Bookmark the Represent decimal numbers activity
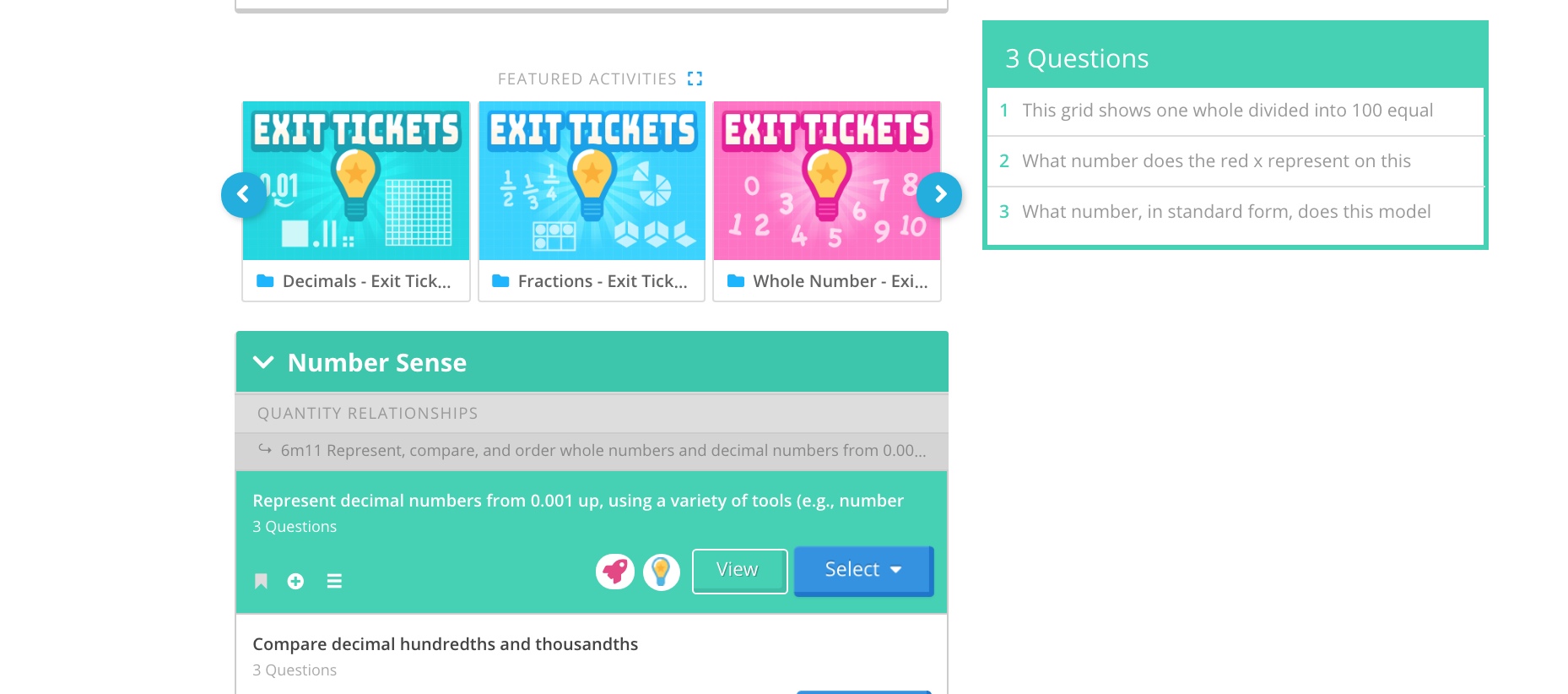The image size is (1568, 694). pyautogui.click(x=261, y=581)
